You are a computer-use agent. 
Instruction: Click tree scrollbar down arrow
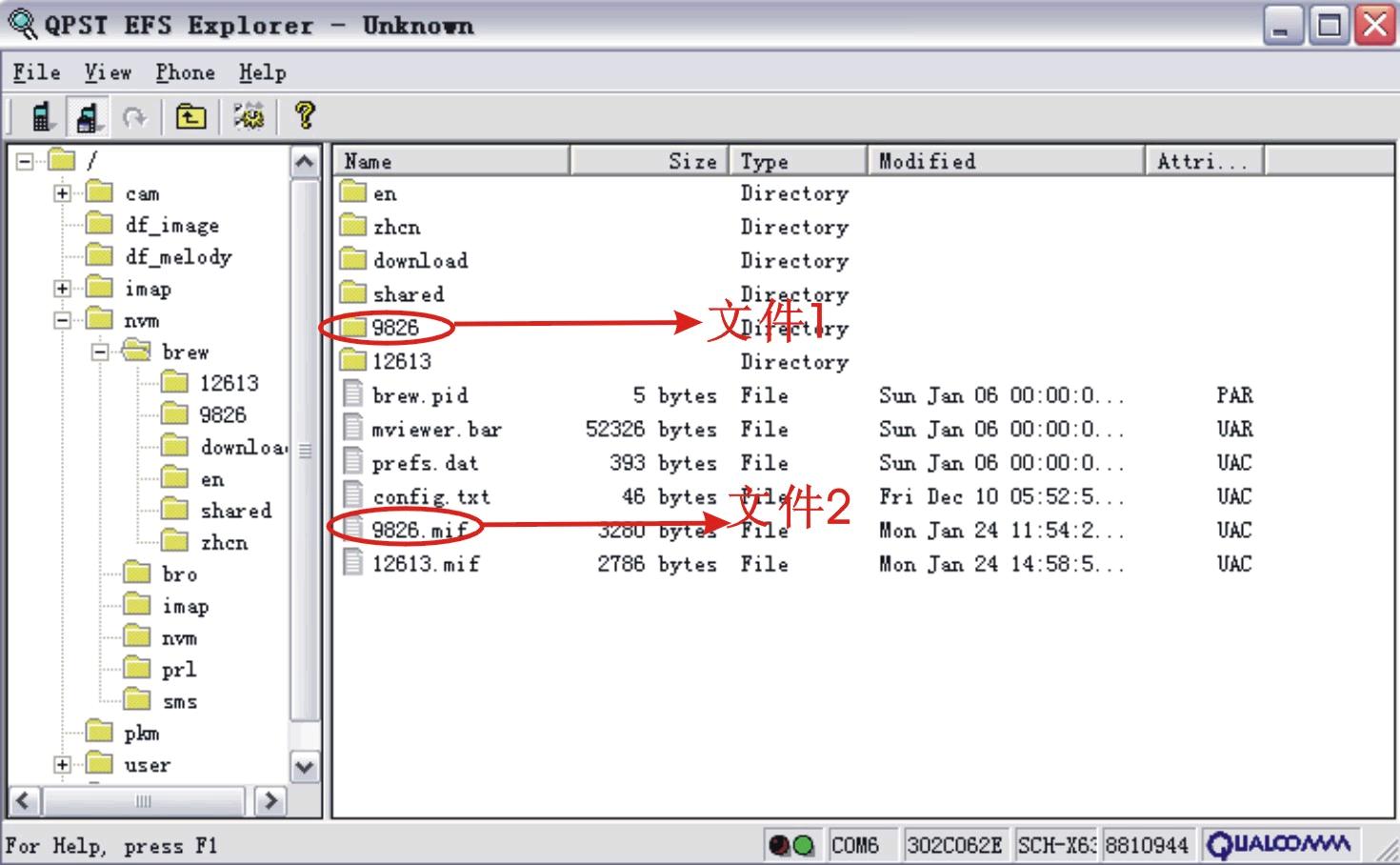(x=305, y=767)
